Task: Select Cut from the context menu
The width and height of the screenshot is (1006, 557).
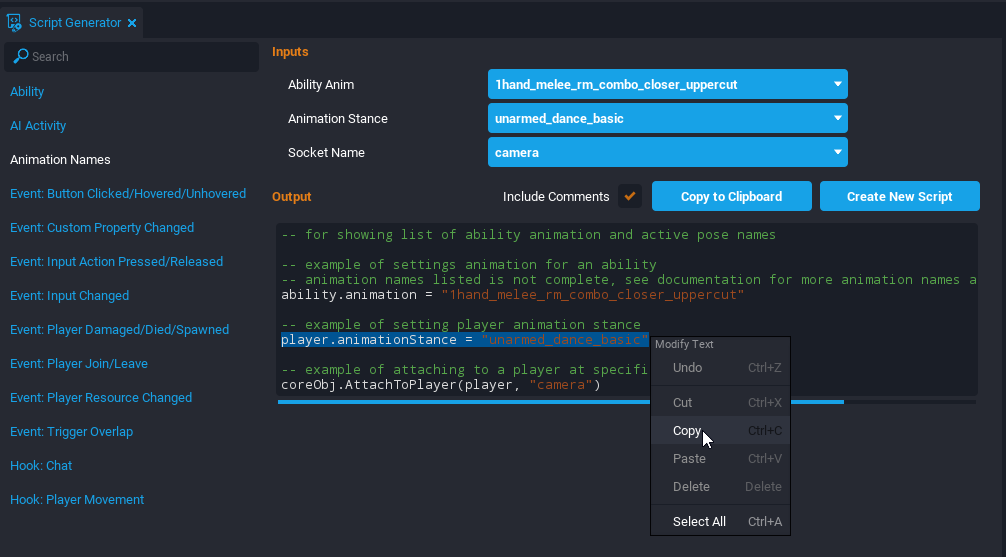Action: (x=682, y=403)
